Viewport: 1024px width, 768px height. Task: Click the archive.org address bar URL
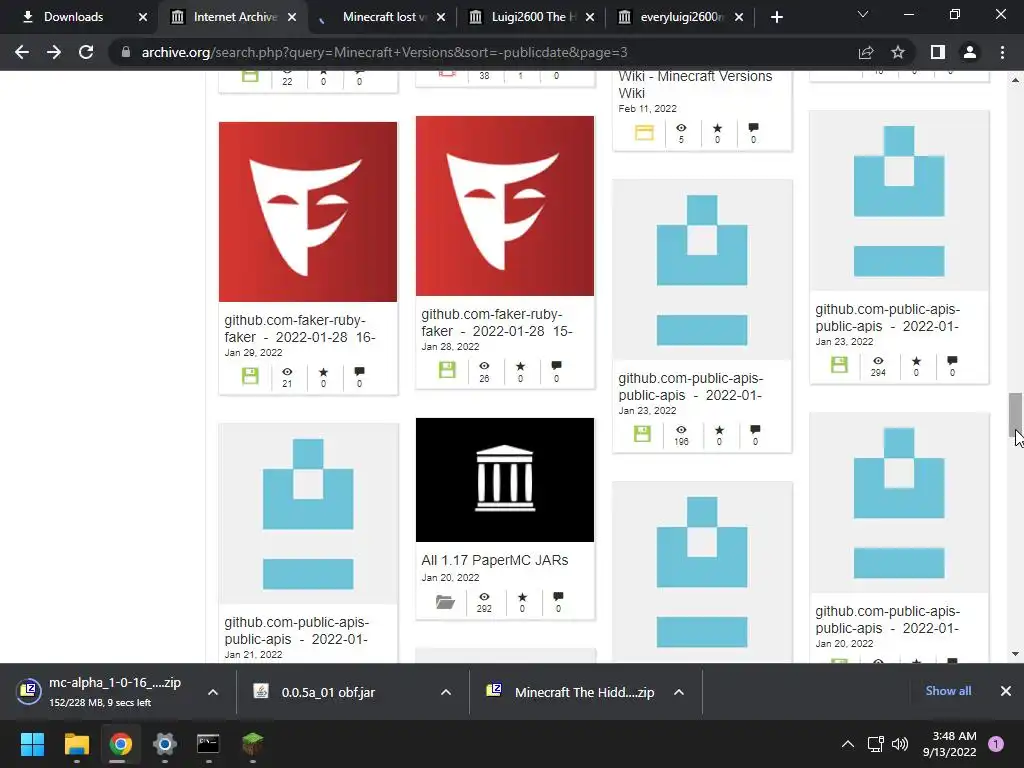click(x=384, y=52)
